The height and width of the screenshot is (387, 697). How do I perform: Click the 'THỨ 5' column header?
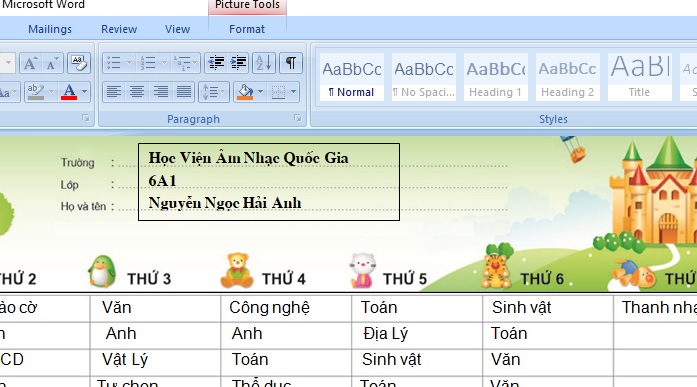(x=405, y=279)
